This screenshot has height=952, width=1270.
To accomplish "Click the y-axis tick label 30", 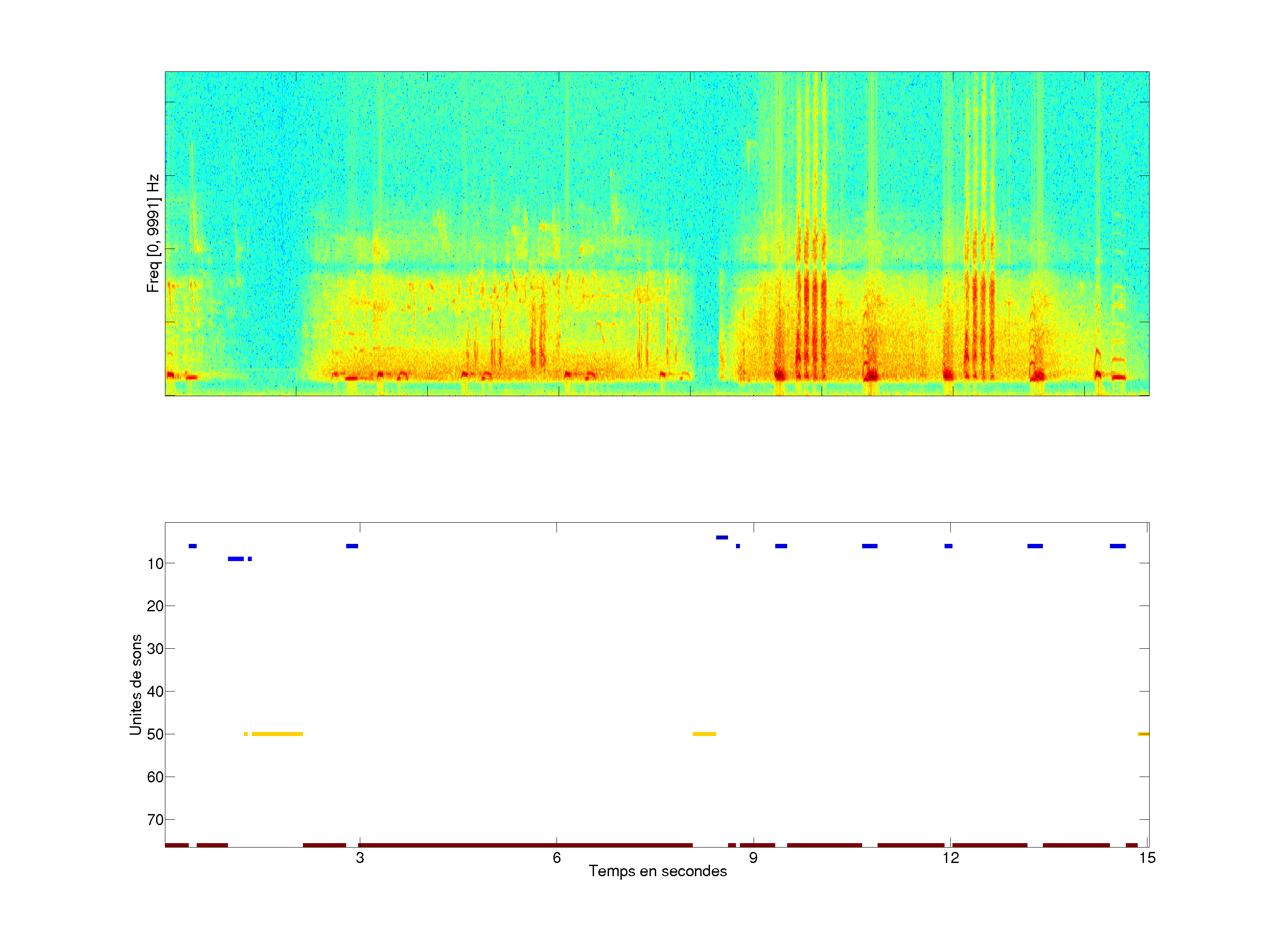I will click(155, 648).
